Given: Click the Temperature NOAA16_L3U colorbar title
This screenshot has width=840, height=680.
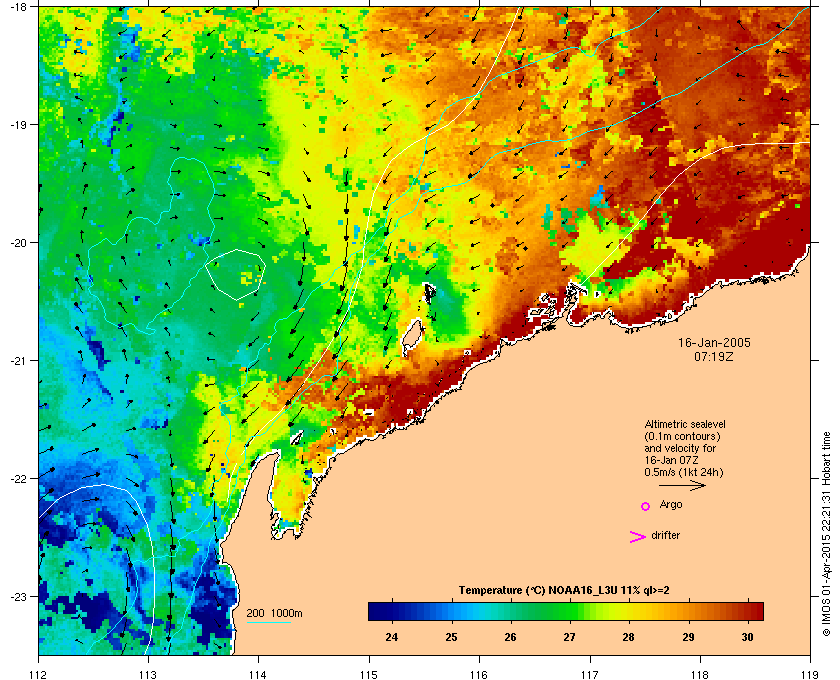Looking at the screenshot, I should tap(564, 591).
